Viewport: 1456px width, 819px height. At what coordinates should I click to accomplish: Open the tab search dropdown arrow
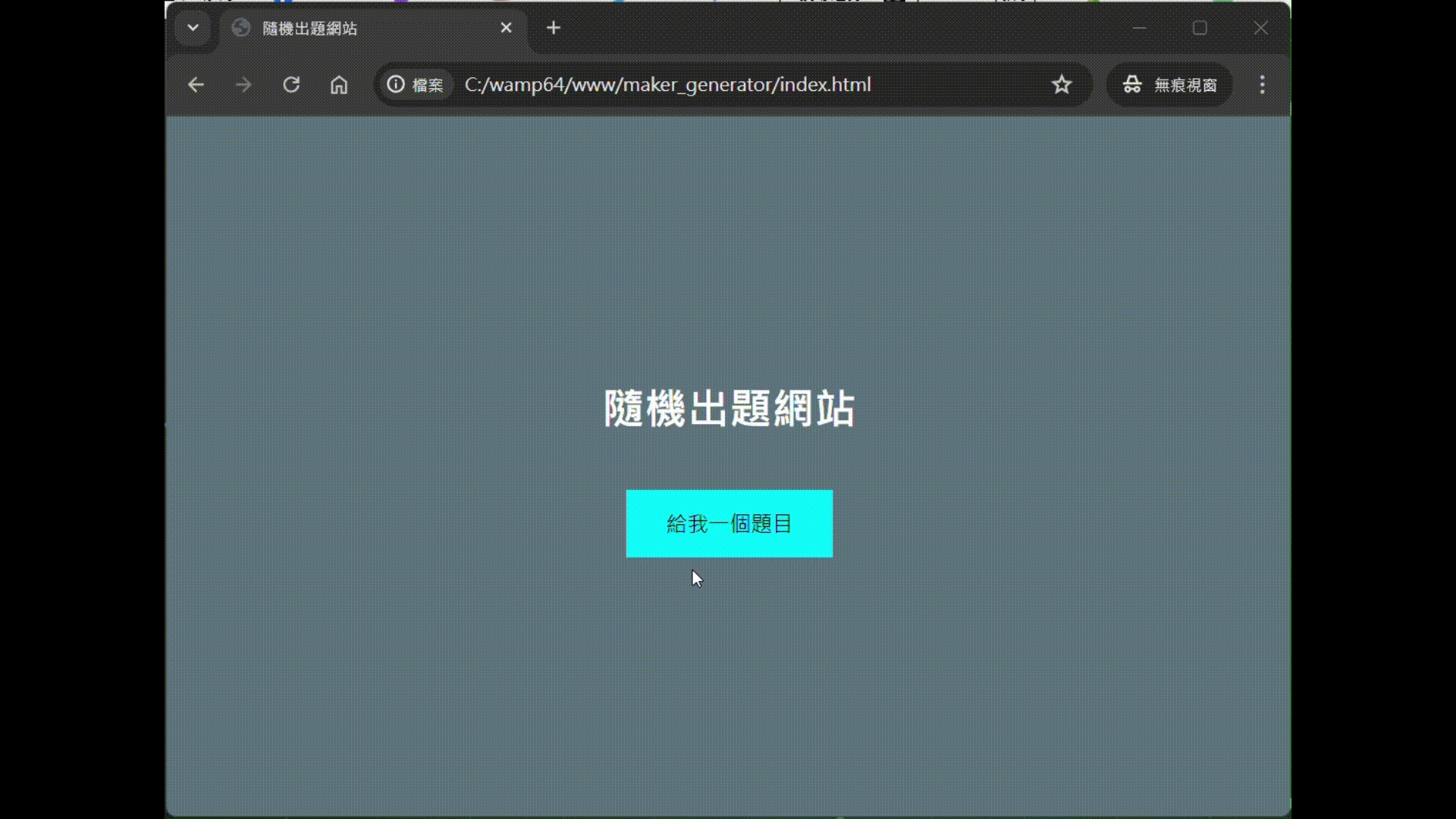point(193,28)
